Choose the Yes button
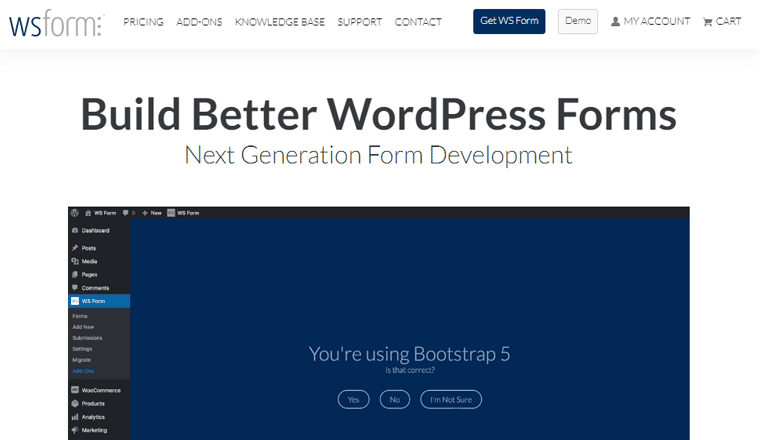Image resolution: width=760 pixels, height=440 pixels. click(353, 399)
